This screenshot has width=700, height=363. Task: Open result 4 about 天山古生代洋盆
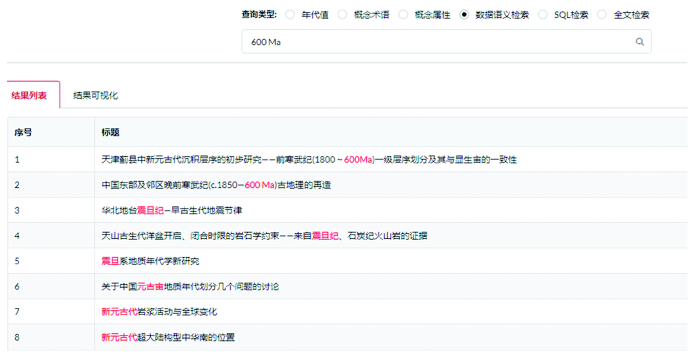pyautogui.click(x=264, y=236)
